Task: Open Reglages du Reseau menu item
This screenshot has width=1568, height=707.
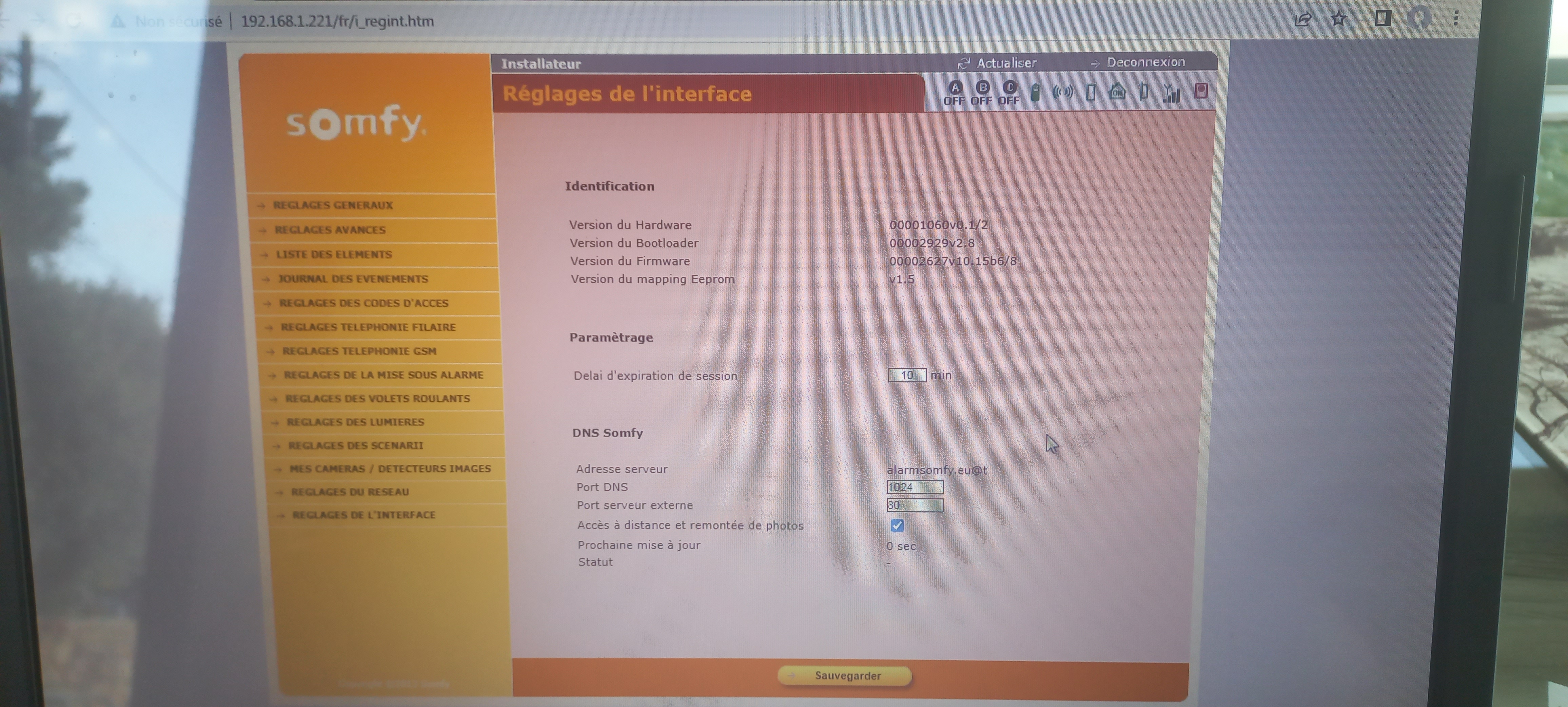Action: [350, 492]
